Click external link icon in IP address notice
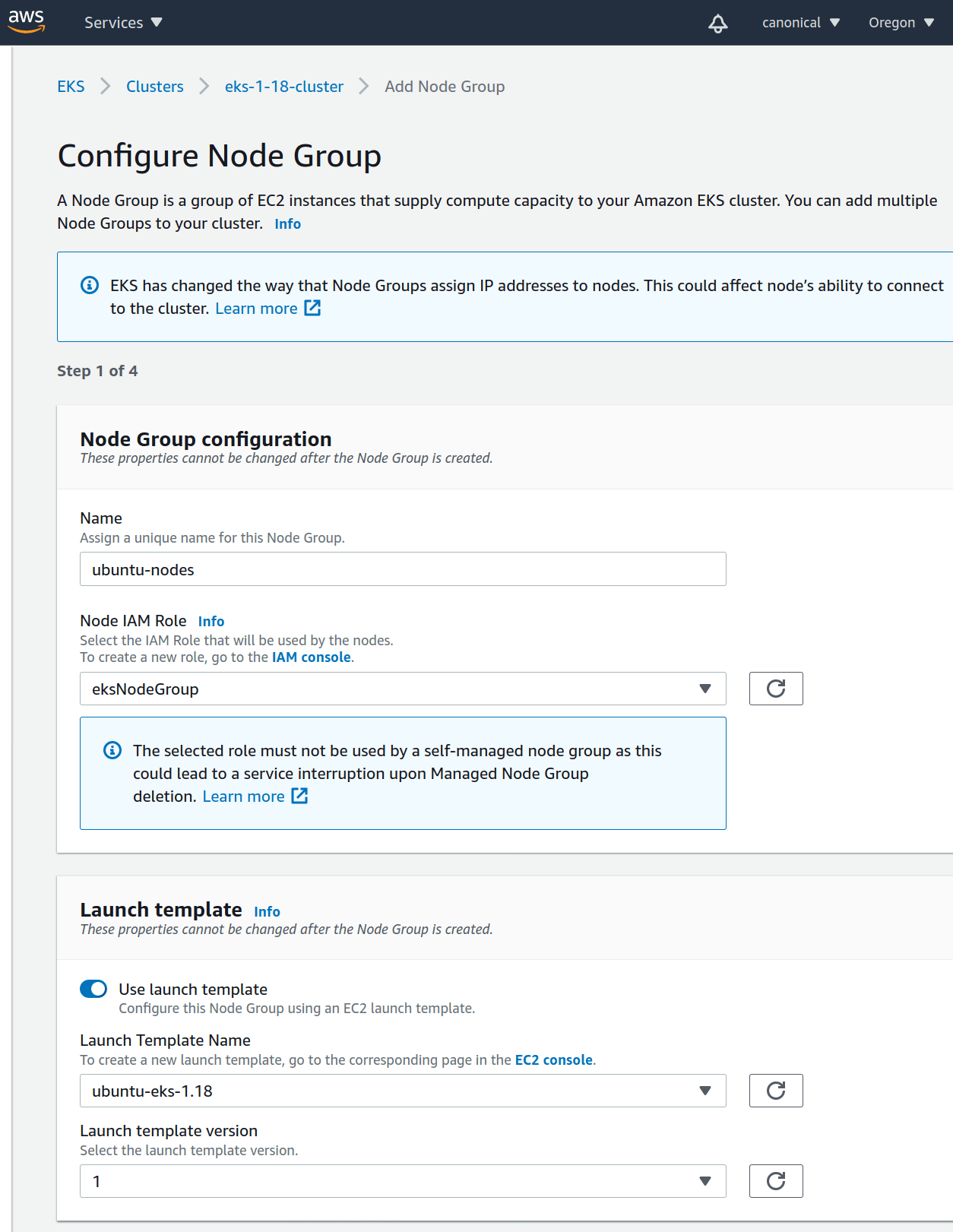The height and width of the screenshot is (1232, 953). (x=312, y=308)
